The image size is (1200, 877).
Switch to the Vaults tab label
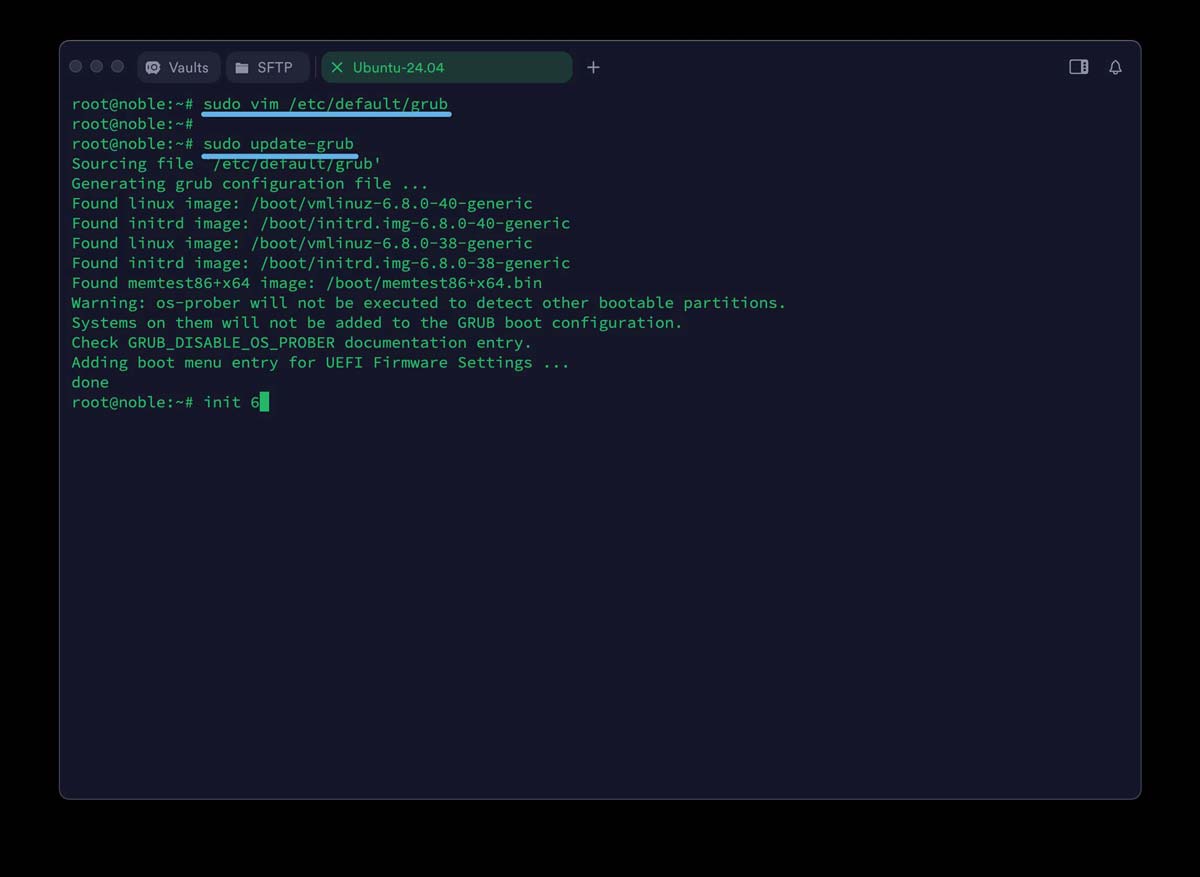(x=188, y=68)
